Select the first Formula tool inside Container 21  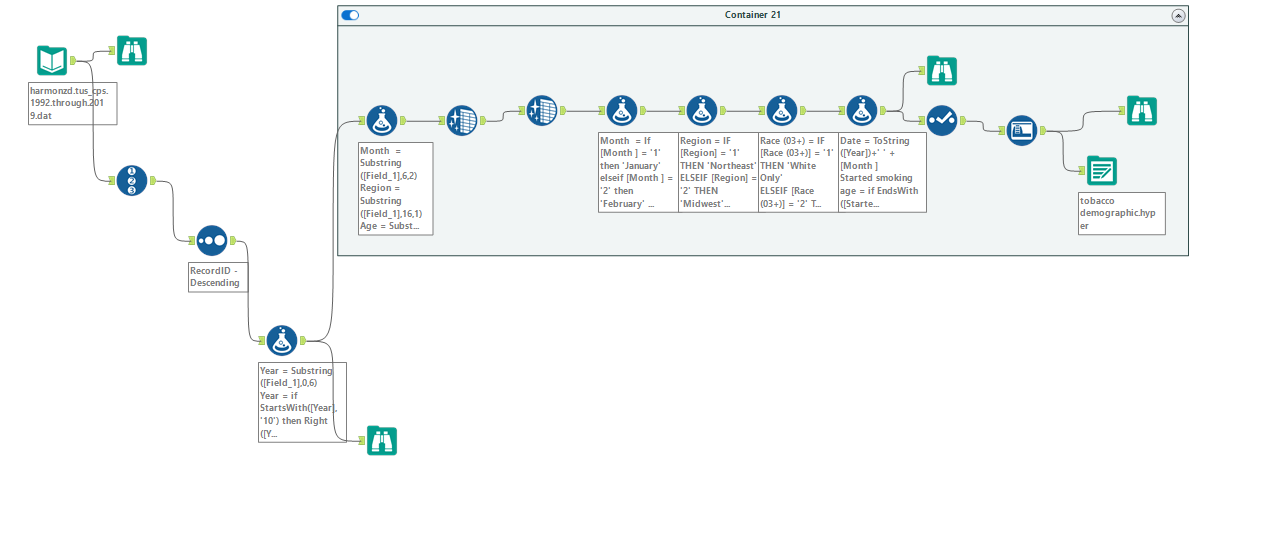coord(382,121)
